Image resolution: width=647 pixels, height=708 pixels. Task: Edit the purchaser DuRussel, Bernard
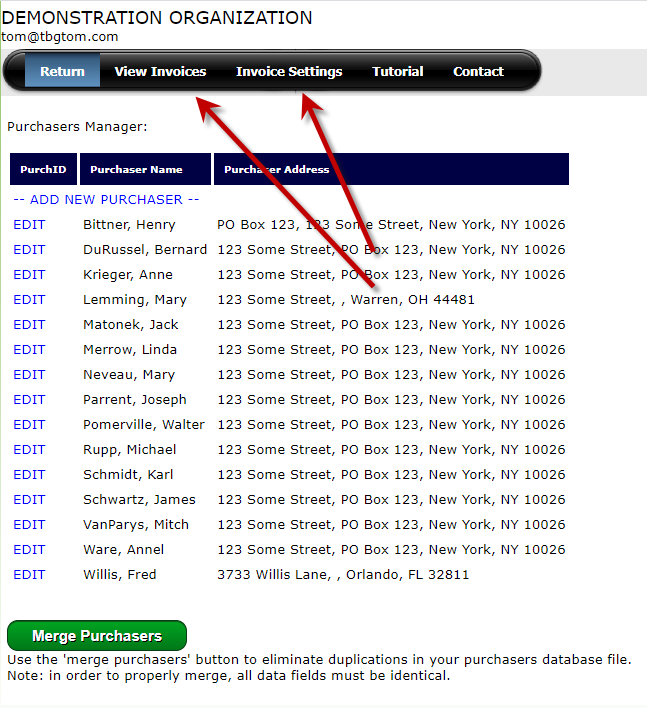click(29, 250)
